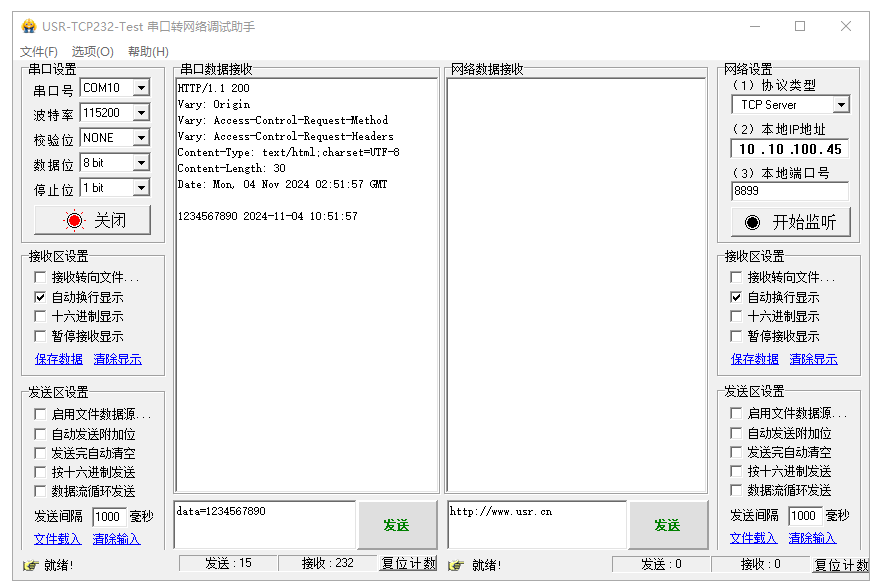The image size is (878, 588).
Task: Expand the 协议类型 TCP Server dropdown
Action: [840, 105]
